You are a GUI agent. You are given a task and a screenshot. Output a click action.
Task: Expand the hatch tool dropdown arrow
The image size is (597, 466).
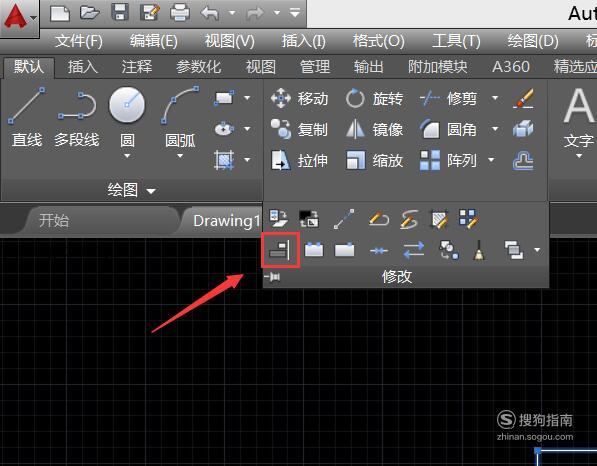pos(247,160)
